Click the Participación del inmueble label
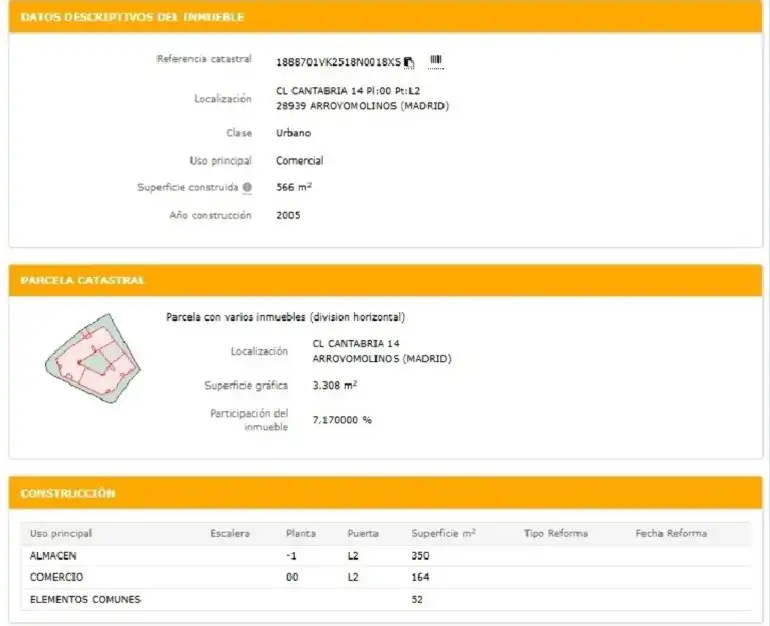This screenshot has width=770, height=626. coord(249,420)
